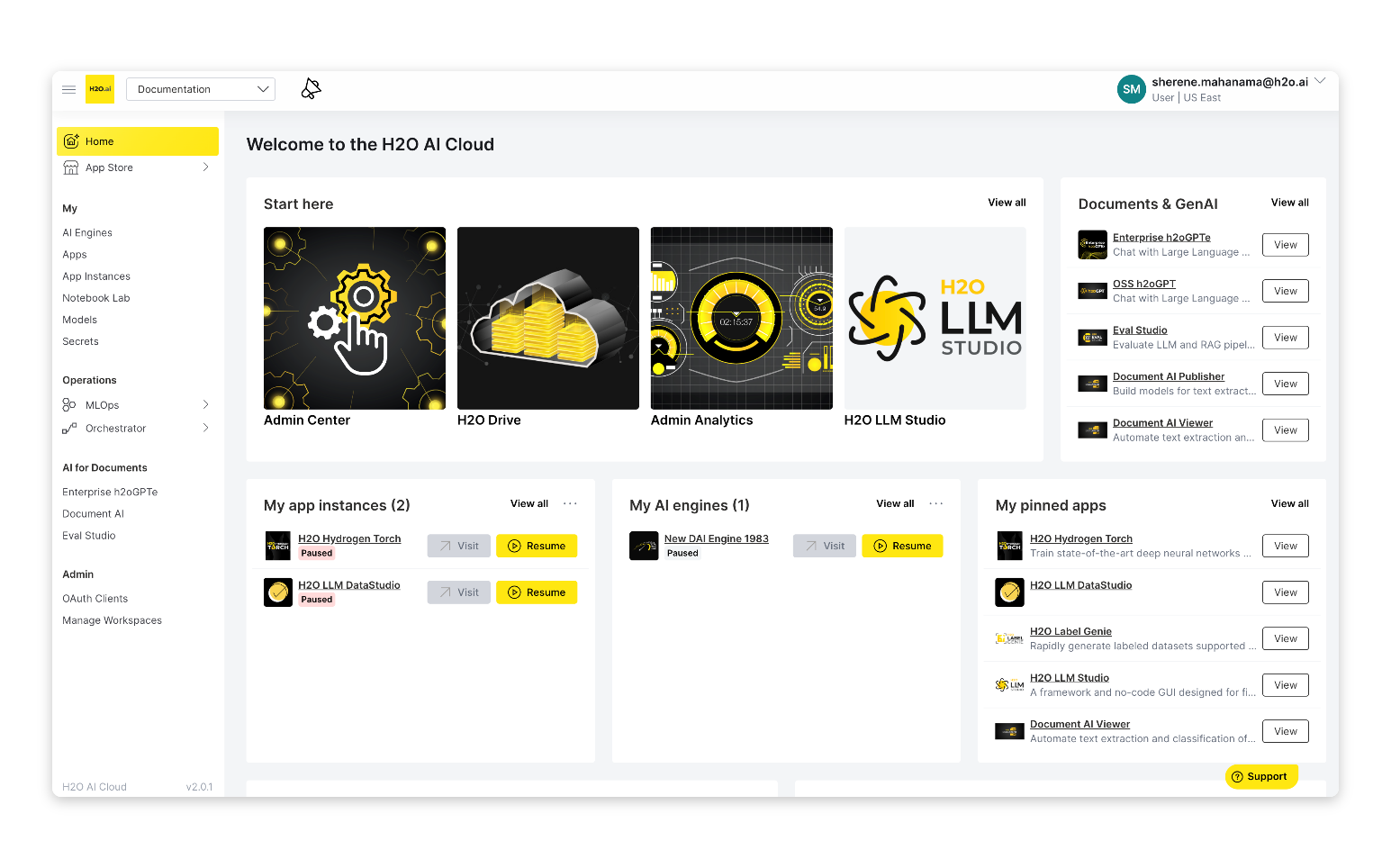
Task: View Enterprise h2oGPTe app
Action: click(x=1286, y=245)
